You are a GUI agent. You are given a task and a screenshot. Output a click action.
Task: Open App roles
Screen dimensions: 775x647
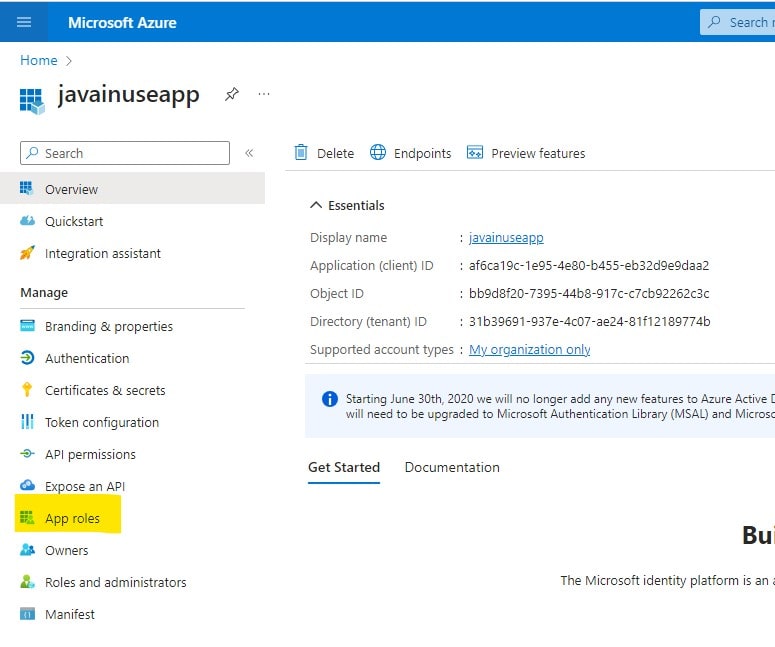[72, 518]
